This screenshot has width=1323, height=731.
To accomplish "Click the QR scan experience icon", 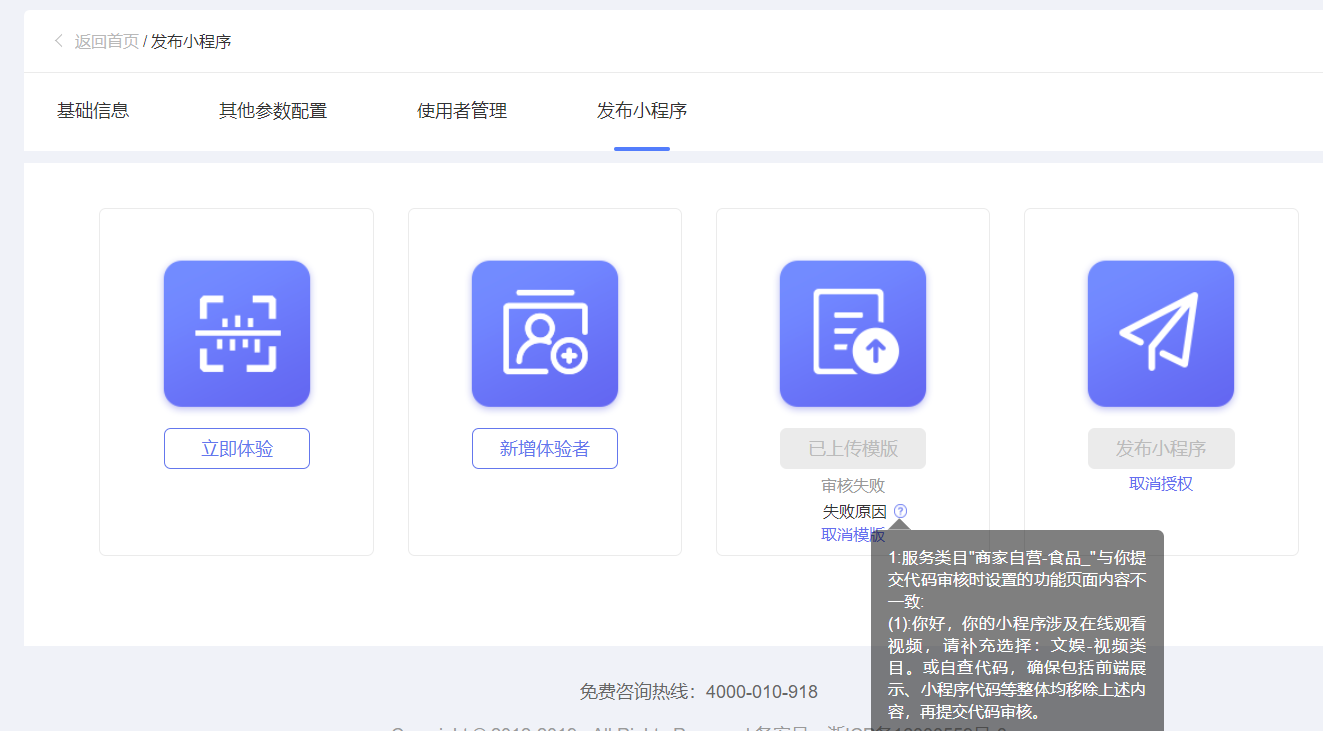I will [237, 334].
